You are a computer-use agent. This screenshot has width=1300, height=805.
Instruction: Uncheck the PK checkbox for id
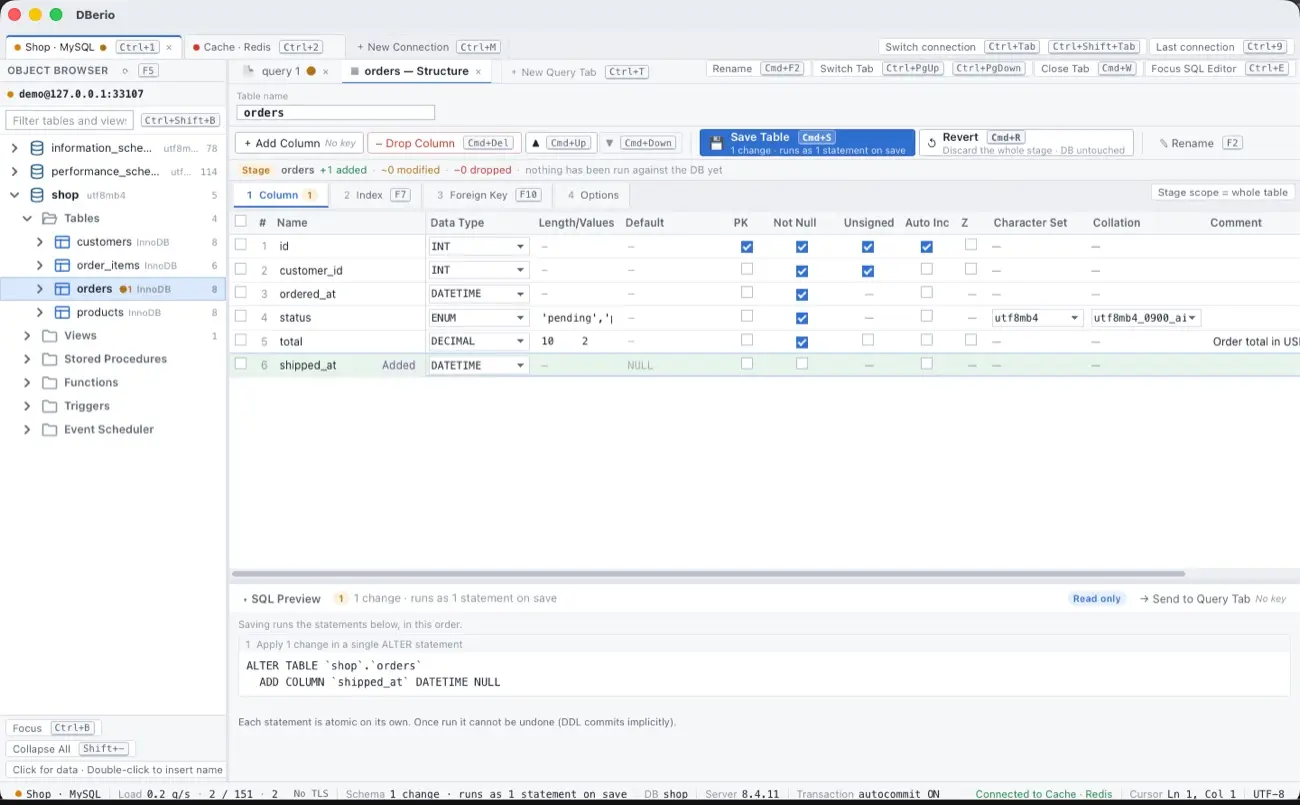[x=747, y=246]
